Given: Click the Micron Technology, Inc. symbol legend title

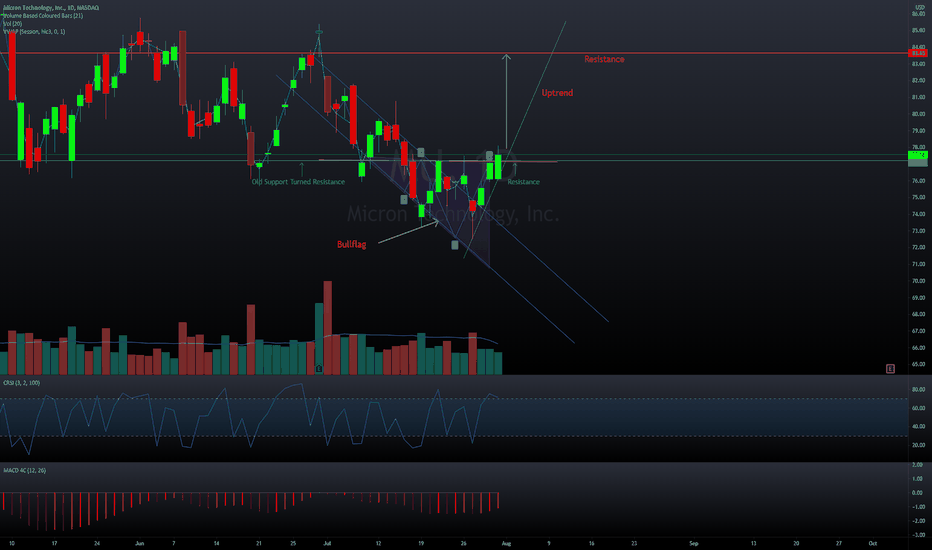Looking at the screenshot, I should [51, 8].
